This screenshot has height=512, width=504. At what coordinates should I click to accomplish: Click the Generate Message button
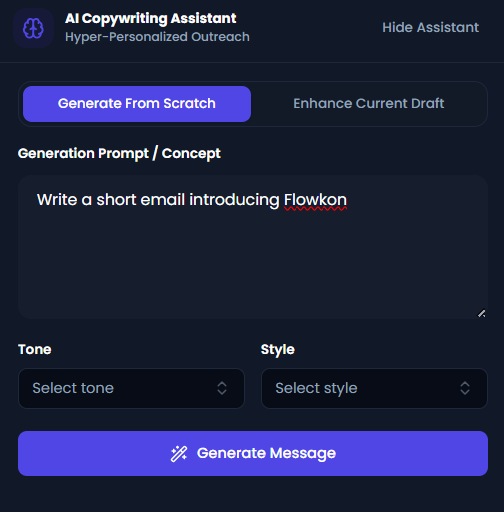pyautogui.click(x=253, y=453)
